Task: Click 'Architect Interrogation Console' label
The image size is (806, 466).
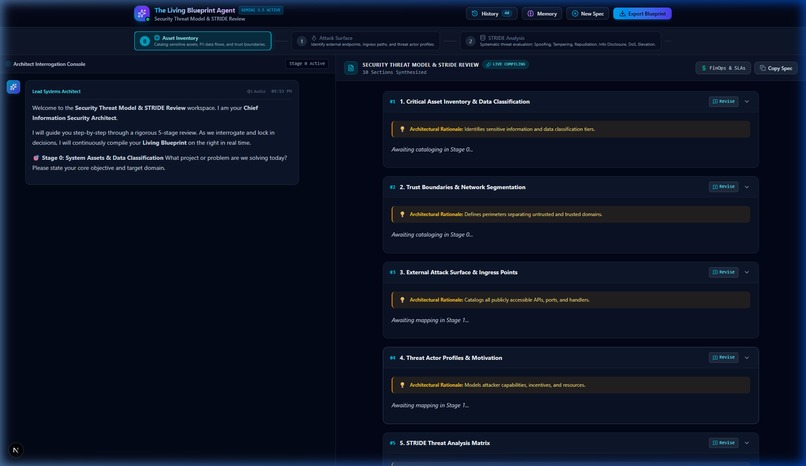Action: (x=49, y=64)
